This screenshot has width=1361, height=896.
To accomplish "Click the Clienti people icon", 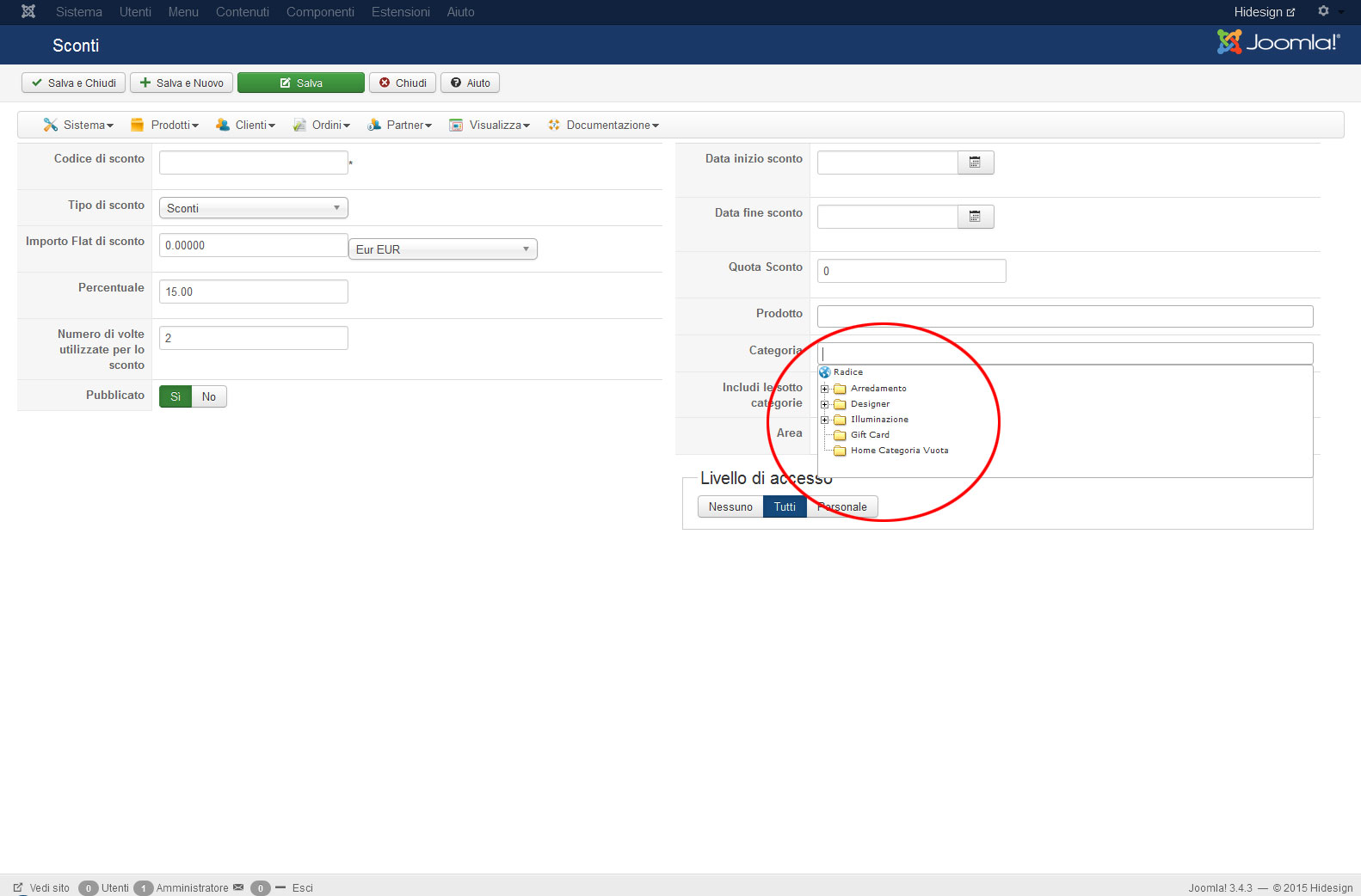I will click(223, 125).
